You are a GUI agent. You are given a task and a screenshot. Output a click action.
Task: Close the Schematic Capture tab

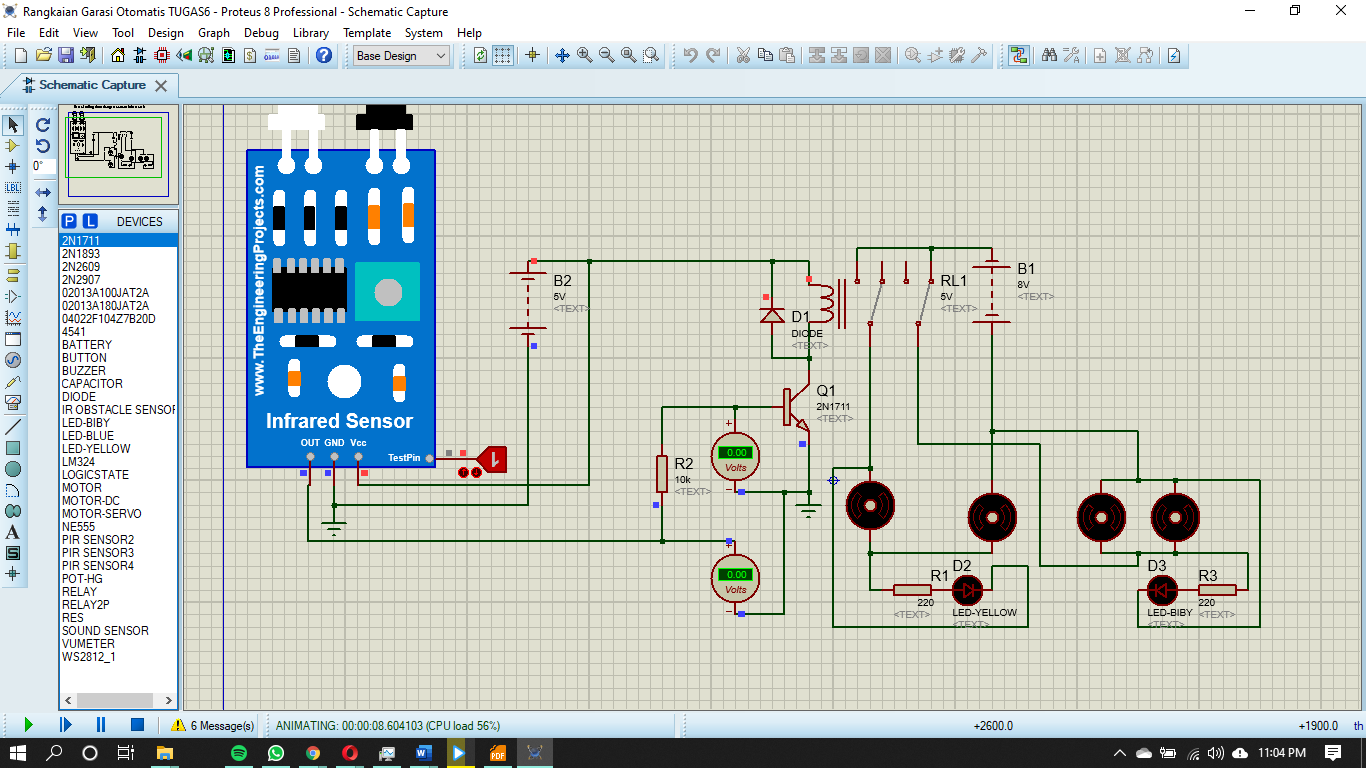click(161, 86)
